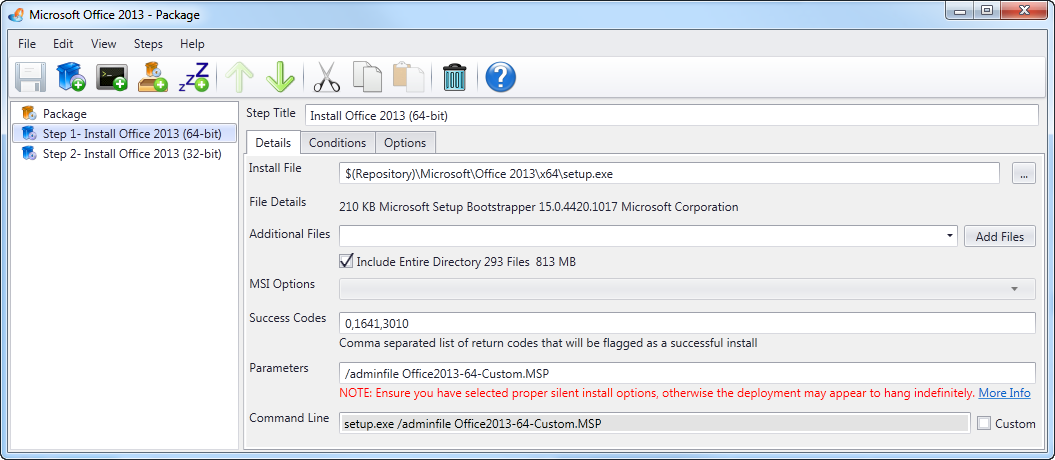The height and width of the screenshot is (460, 1055).
Task: Open the MSI Options dropdown
Action: (x=1015, y=289)
